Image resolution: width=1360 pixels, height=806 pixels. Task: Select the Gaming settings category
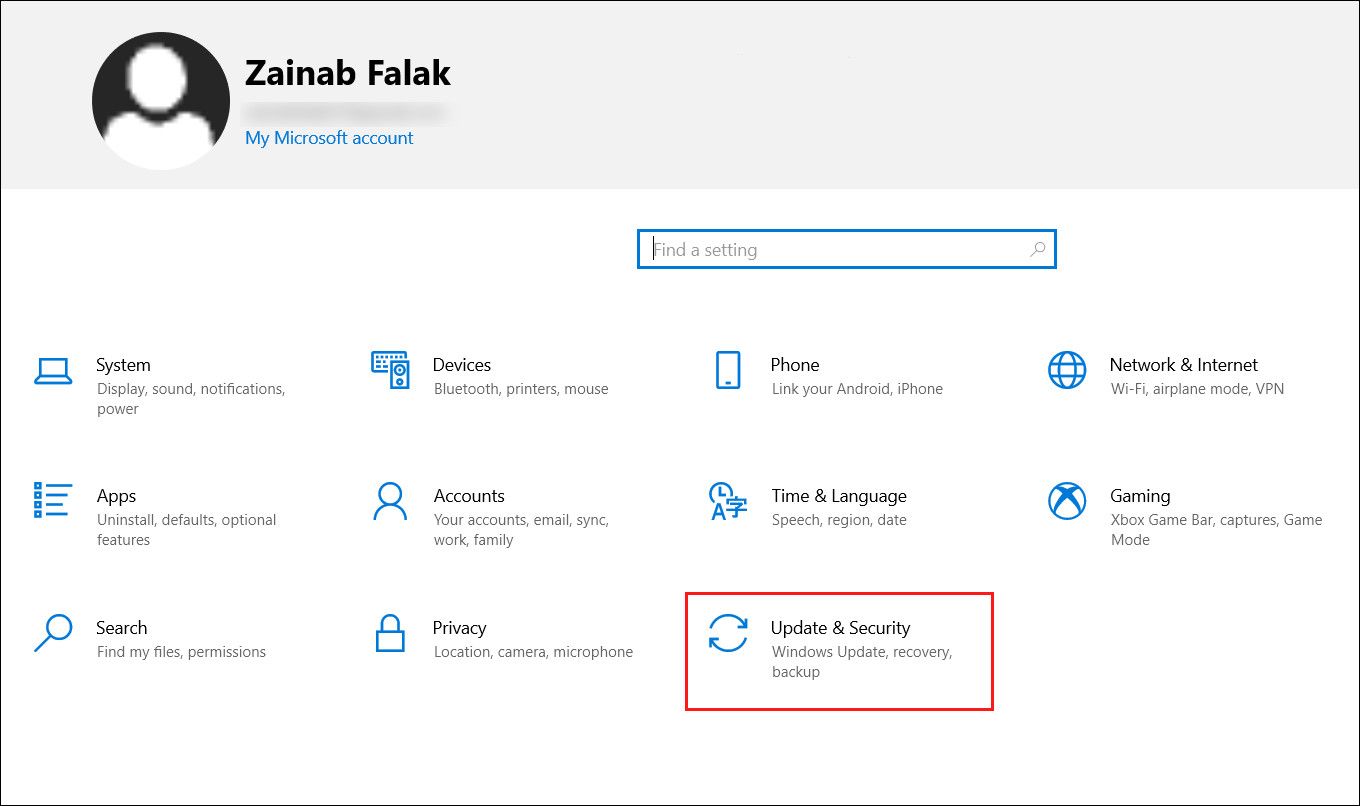(x=1140, y=496)
